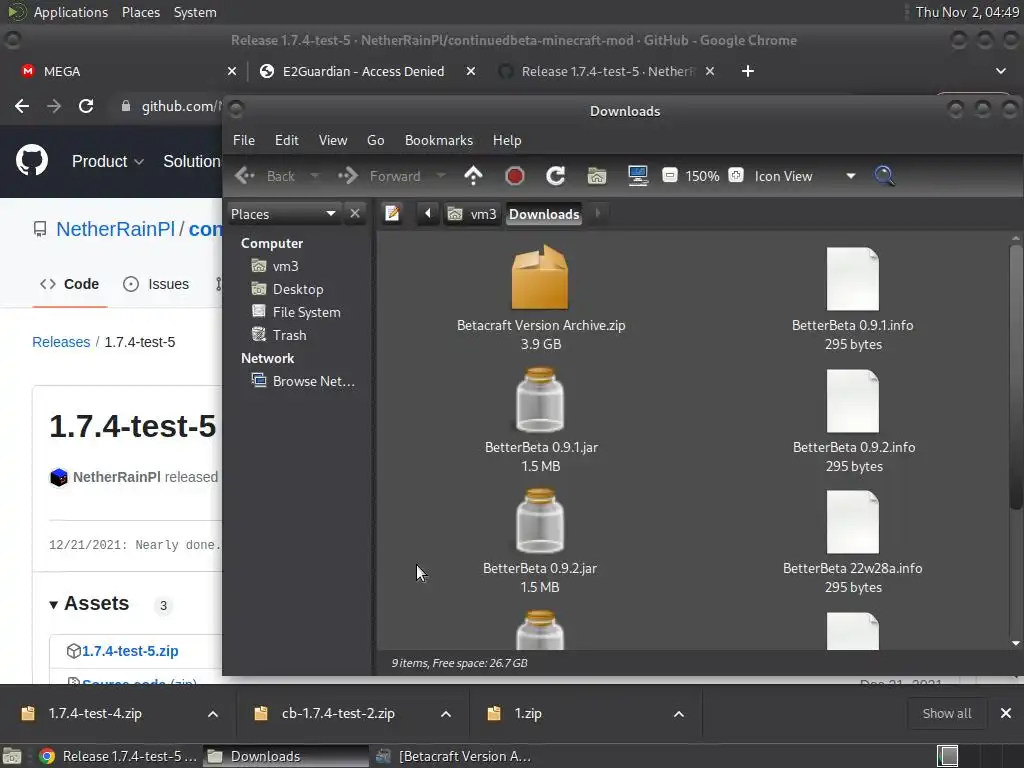The image size is (1024, 768).
Task: Open NetherRainPl owner link
Action: (116, 229)
